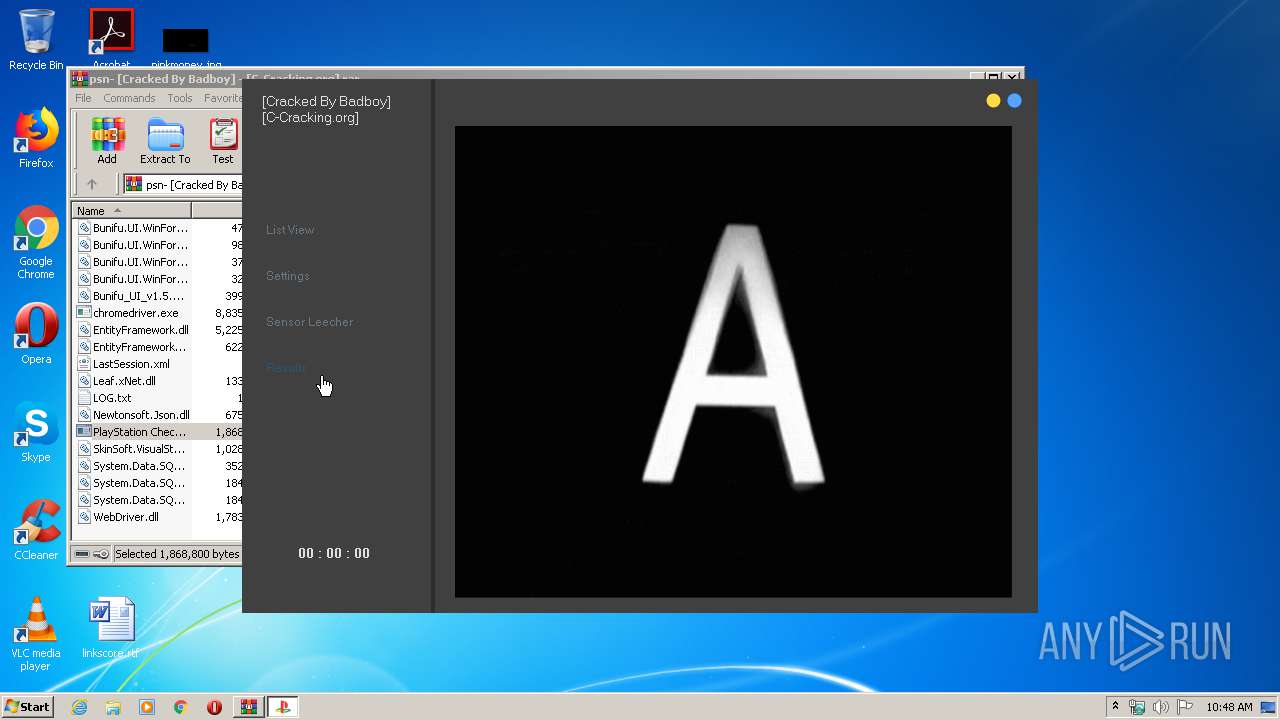Open the WinRAR Tools menu
The height and width of the screenshot is (720, 1280).
coord(180,98)
